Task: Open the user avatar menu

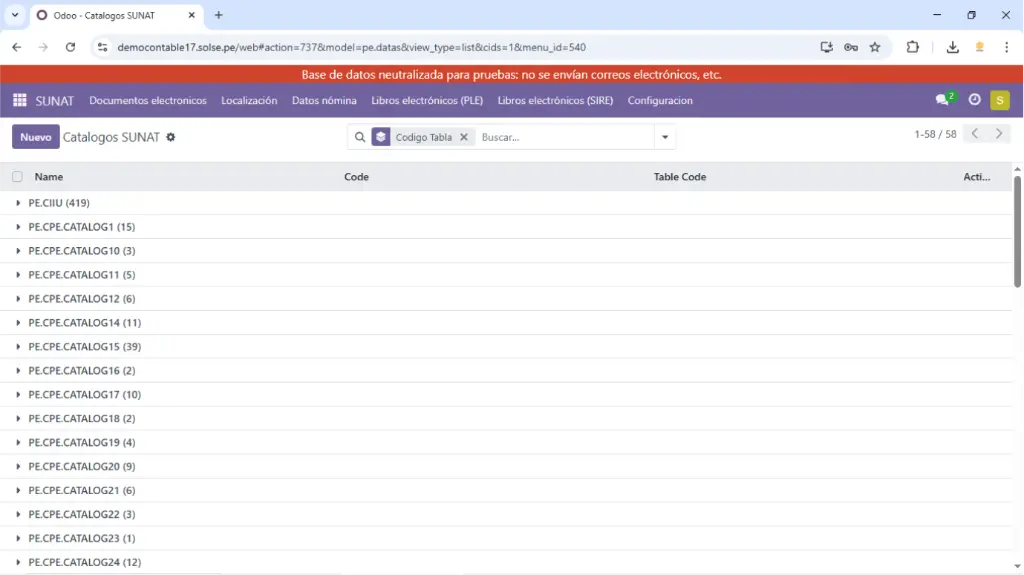Action: [999, 100]
